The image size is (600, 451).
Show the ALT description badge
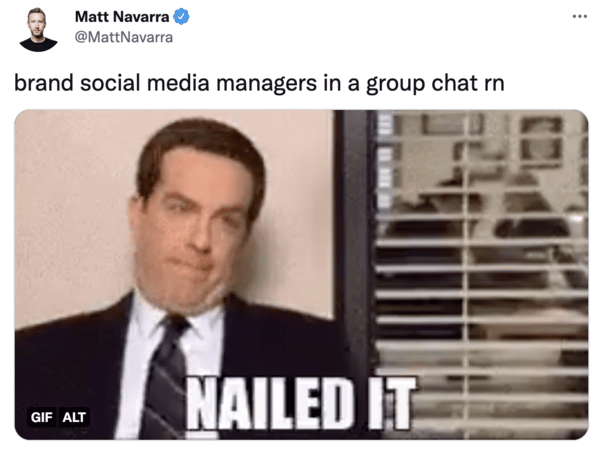pos(74,417)
